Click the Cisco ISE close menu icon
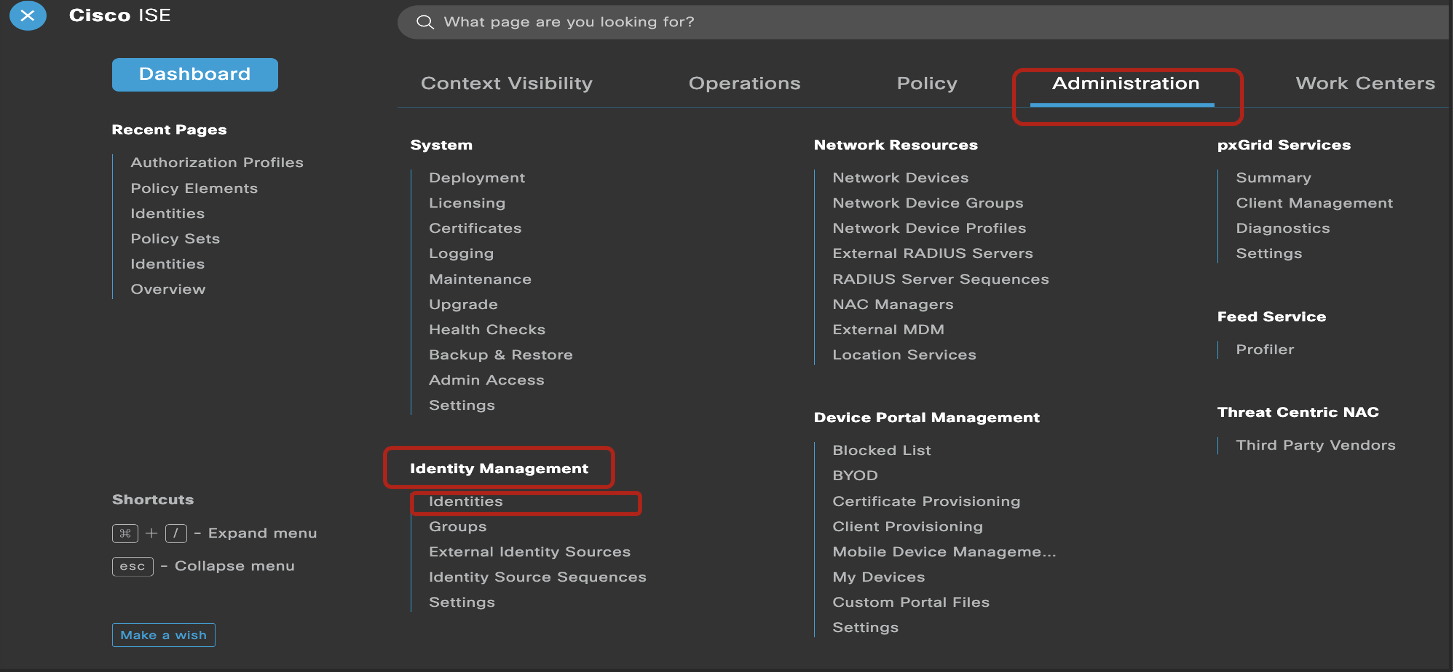Screen dimensions: 1454x672 (27, 16)
